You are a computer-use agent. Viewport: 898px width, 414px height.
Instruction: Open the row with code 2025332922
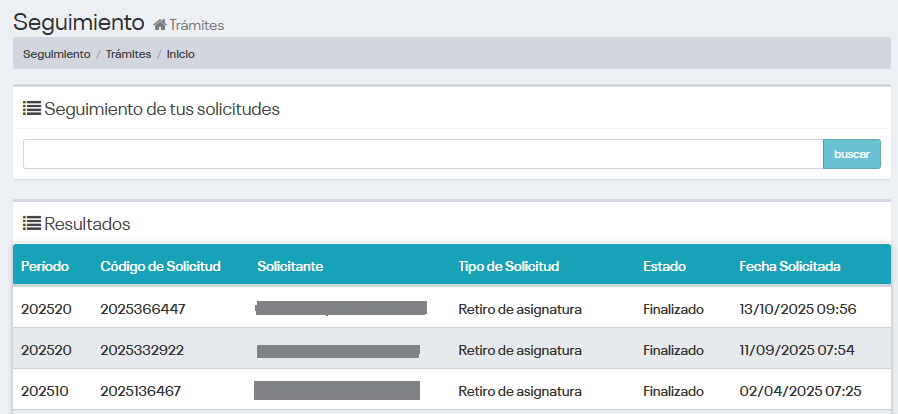(x=143, y=350)
